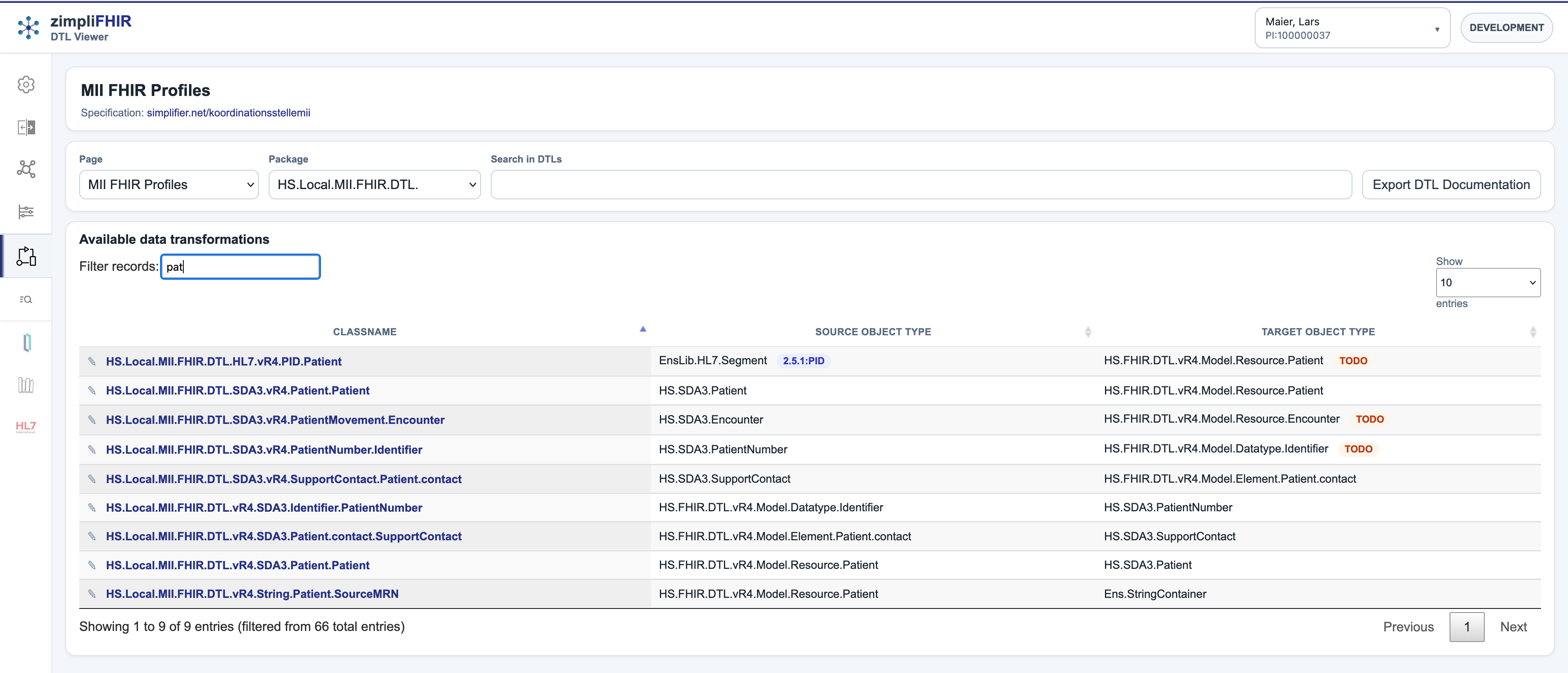The image size is (1568, 673).
Task: Open the Page dropdown MII FHIR Profiles
Action: 169,184
